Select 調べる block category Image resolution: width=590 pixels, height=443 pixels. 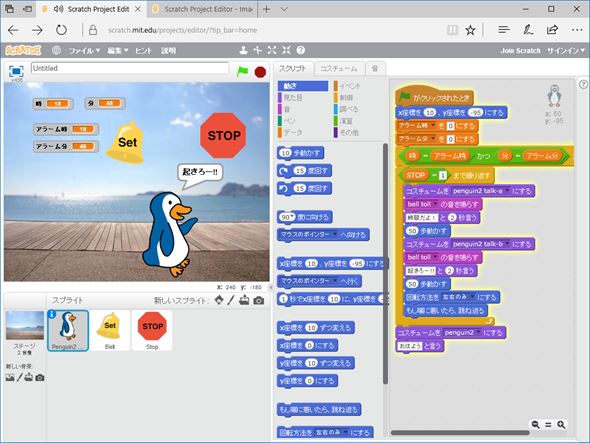click(346, 109)
